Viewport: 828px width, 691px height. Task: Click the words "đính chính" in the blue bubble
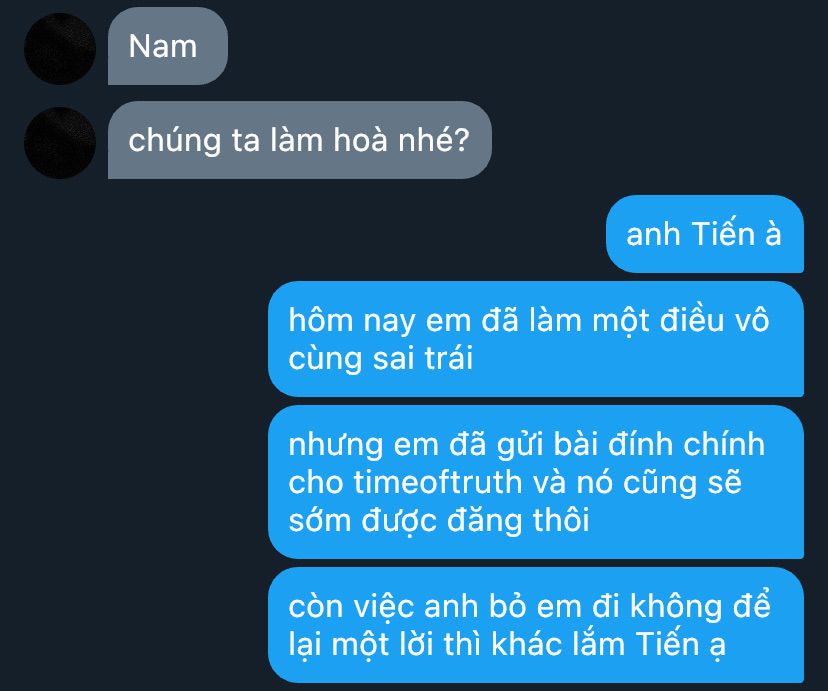click(686, 444)
